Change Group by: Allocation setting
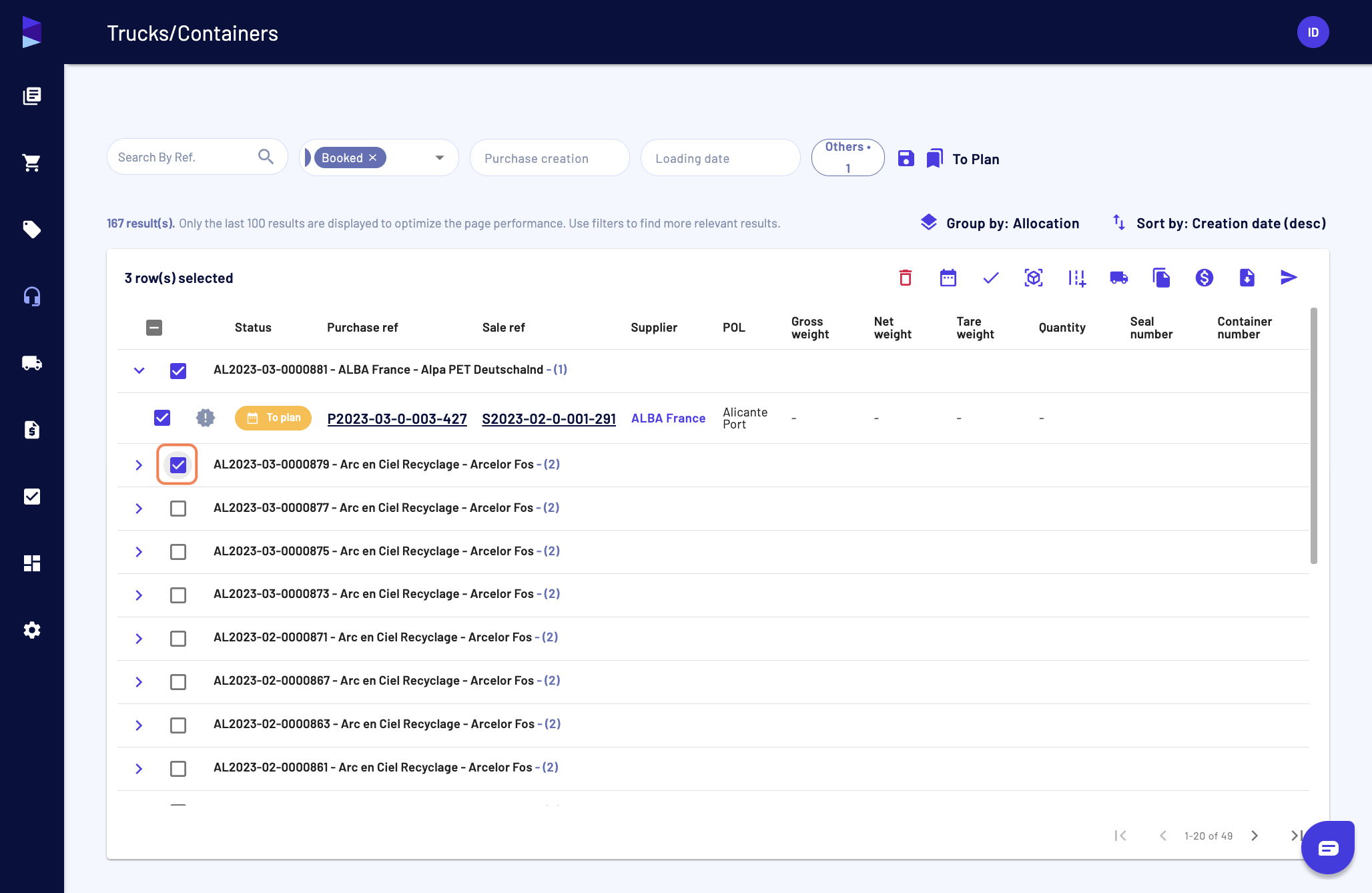The width and height of the screenshot is (1372, 893). pos(1000,224)
